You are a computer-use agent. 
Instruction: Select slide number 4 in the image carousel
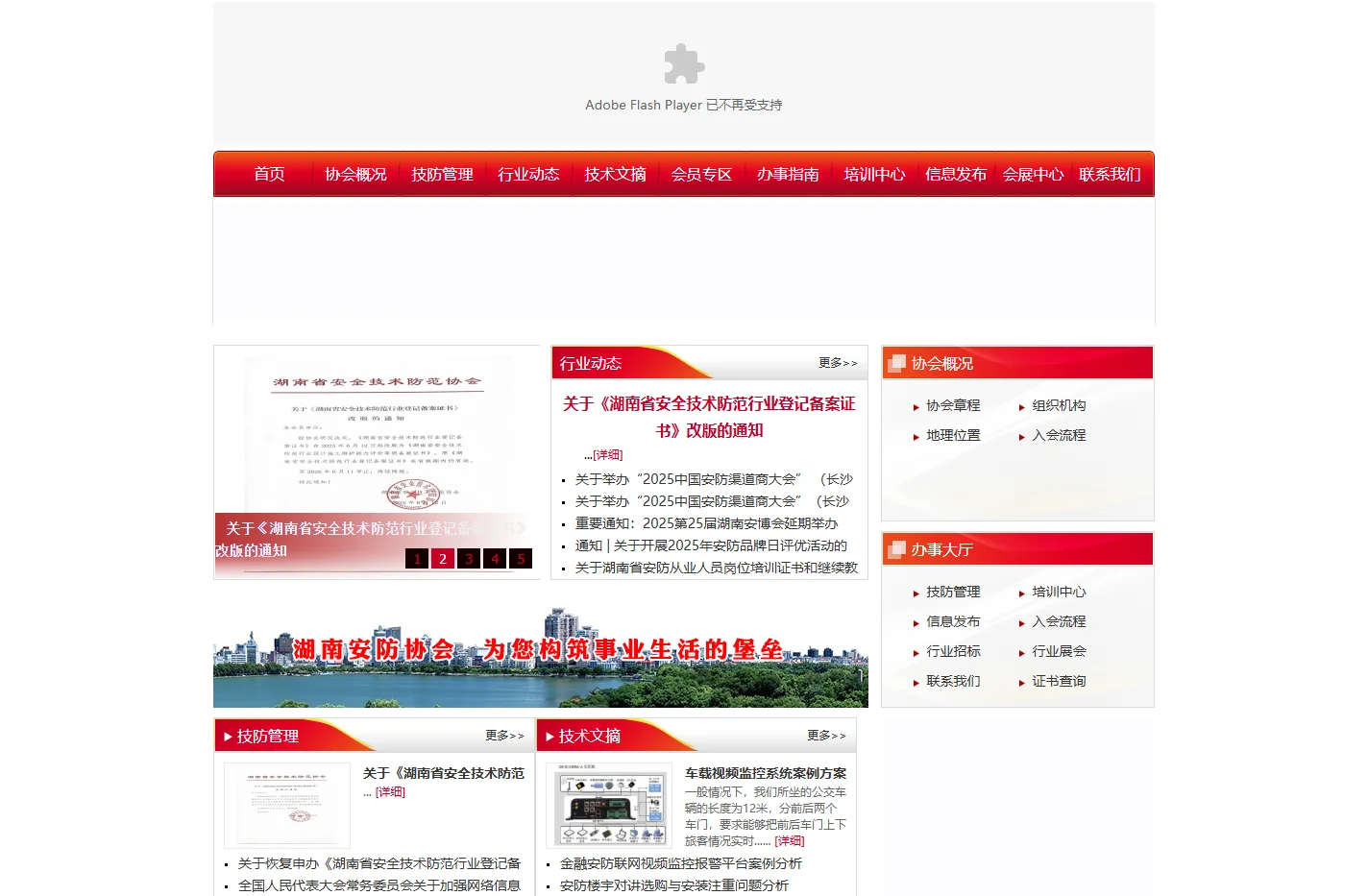pos(495,558)
